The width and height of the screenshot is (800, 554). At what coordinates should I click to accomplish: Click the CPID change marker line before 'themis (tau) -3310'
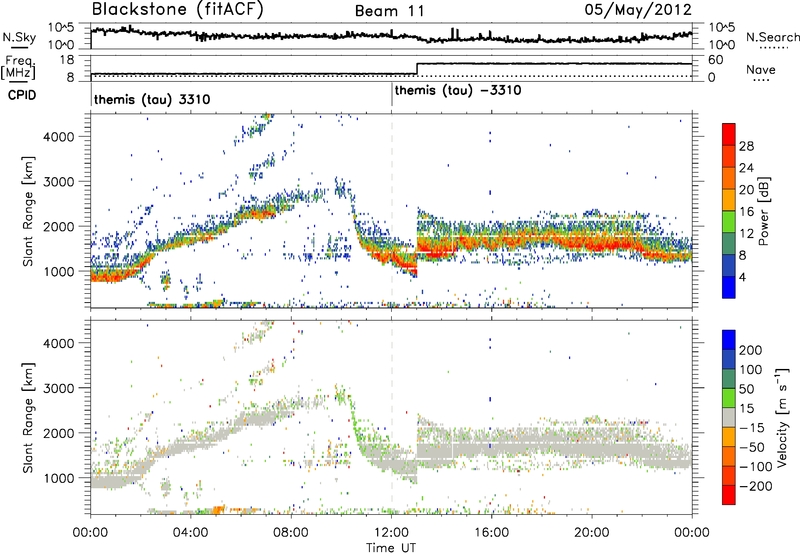[x=392, y=94]
